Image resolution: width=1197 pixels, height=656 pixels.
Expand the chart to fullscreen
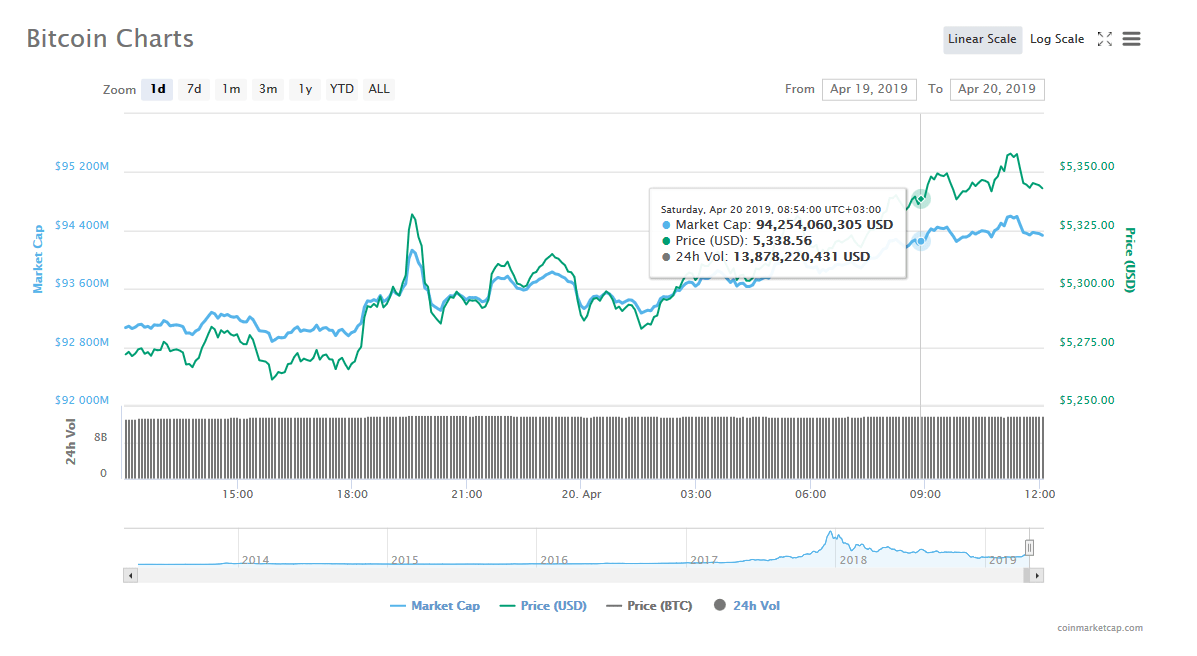click(1107, 39)
